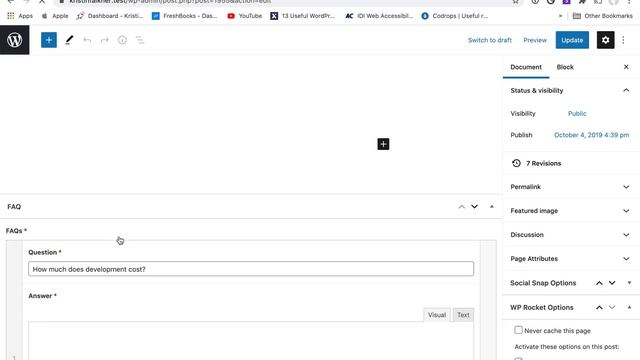
Task: Toggle the settings gear sidebar
Action: tap(605, 40)
